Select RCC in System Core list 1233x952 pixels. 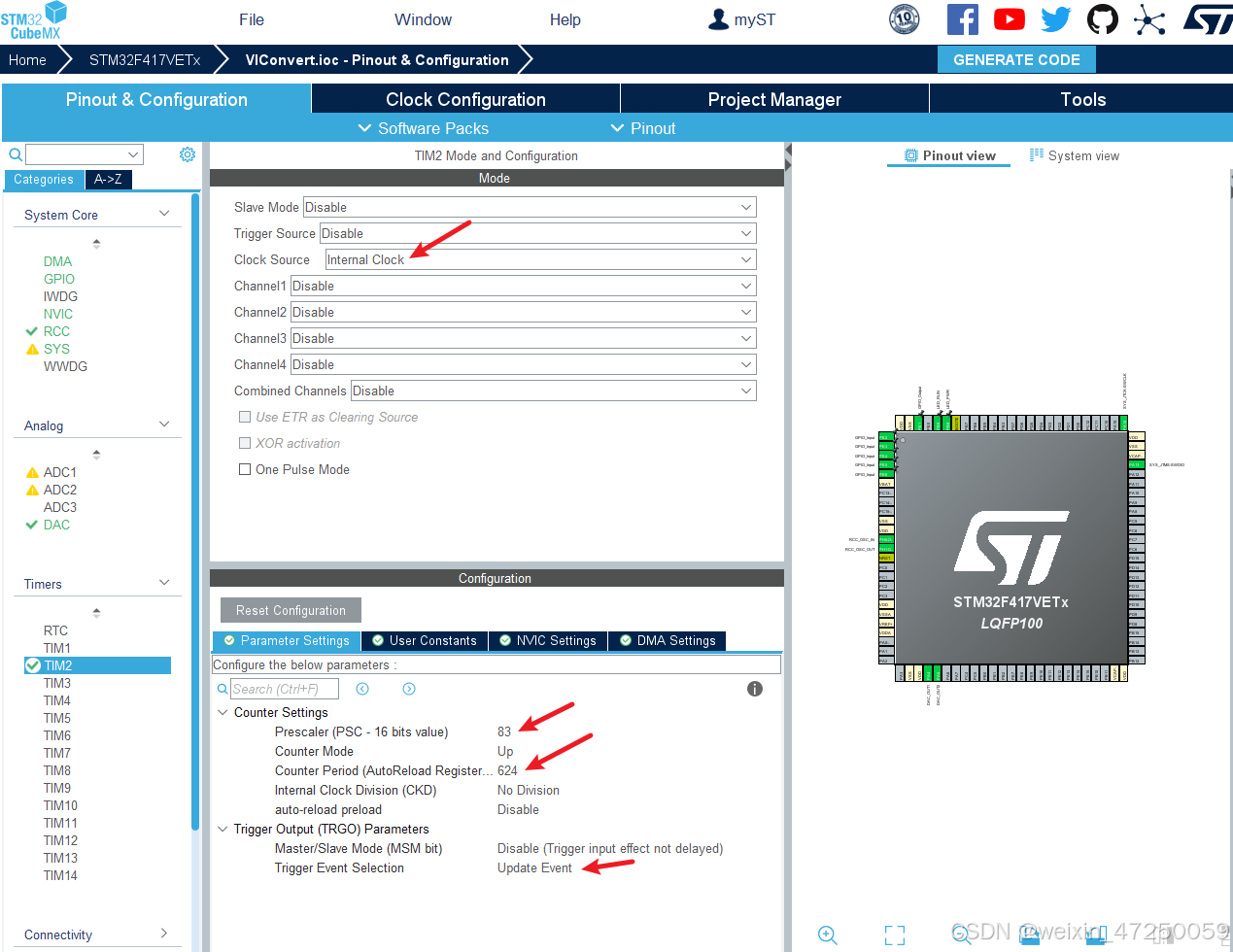point(56,331)
